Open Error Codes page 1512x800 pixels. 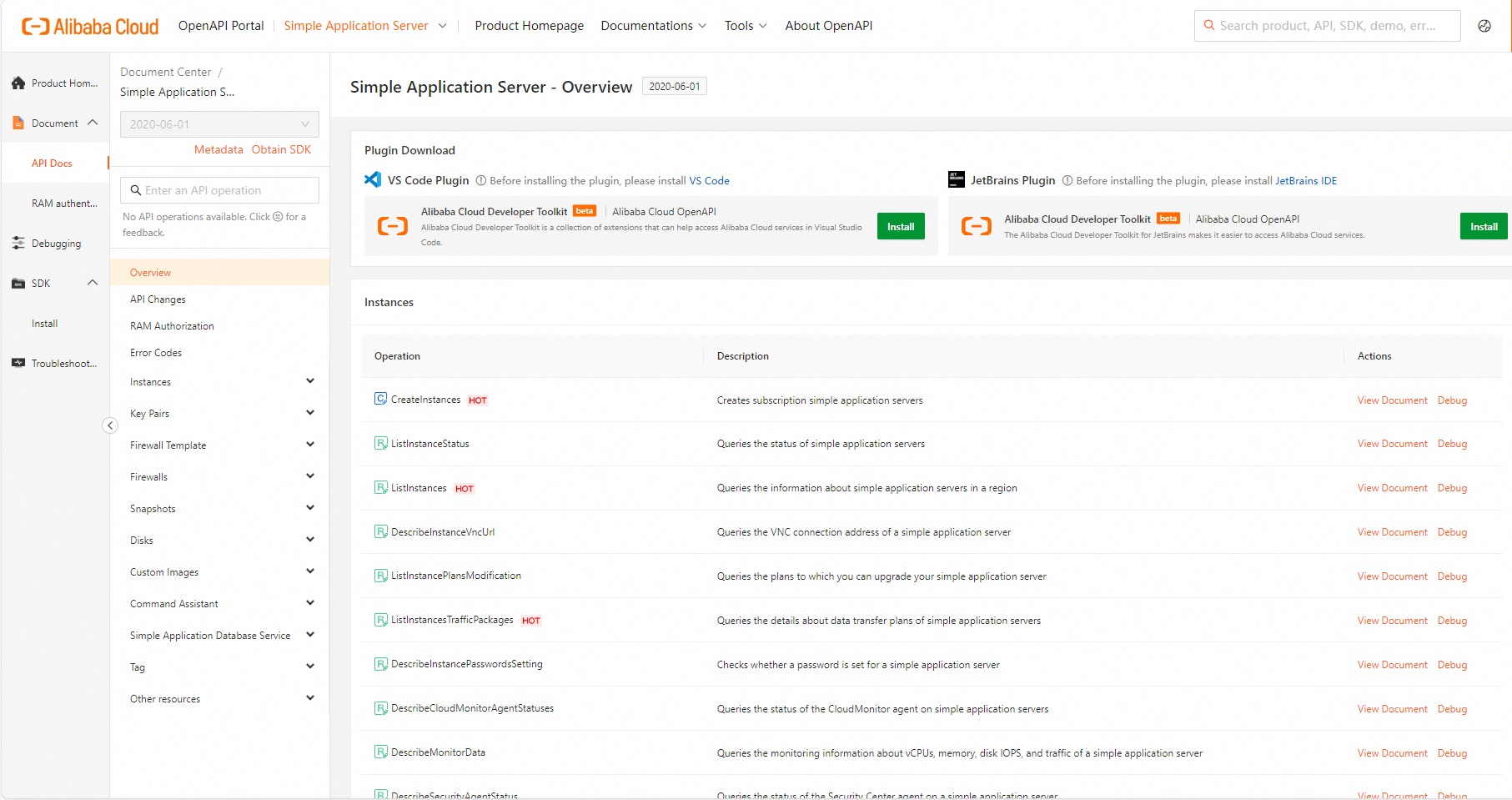point(156,353)
